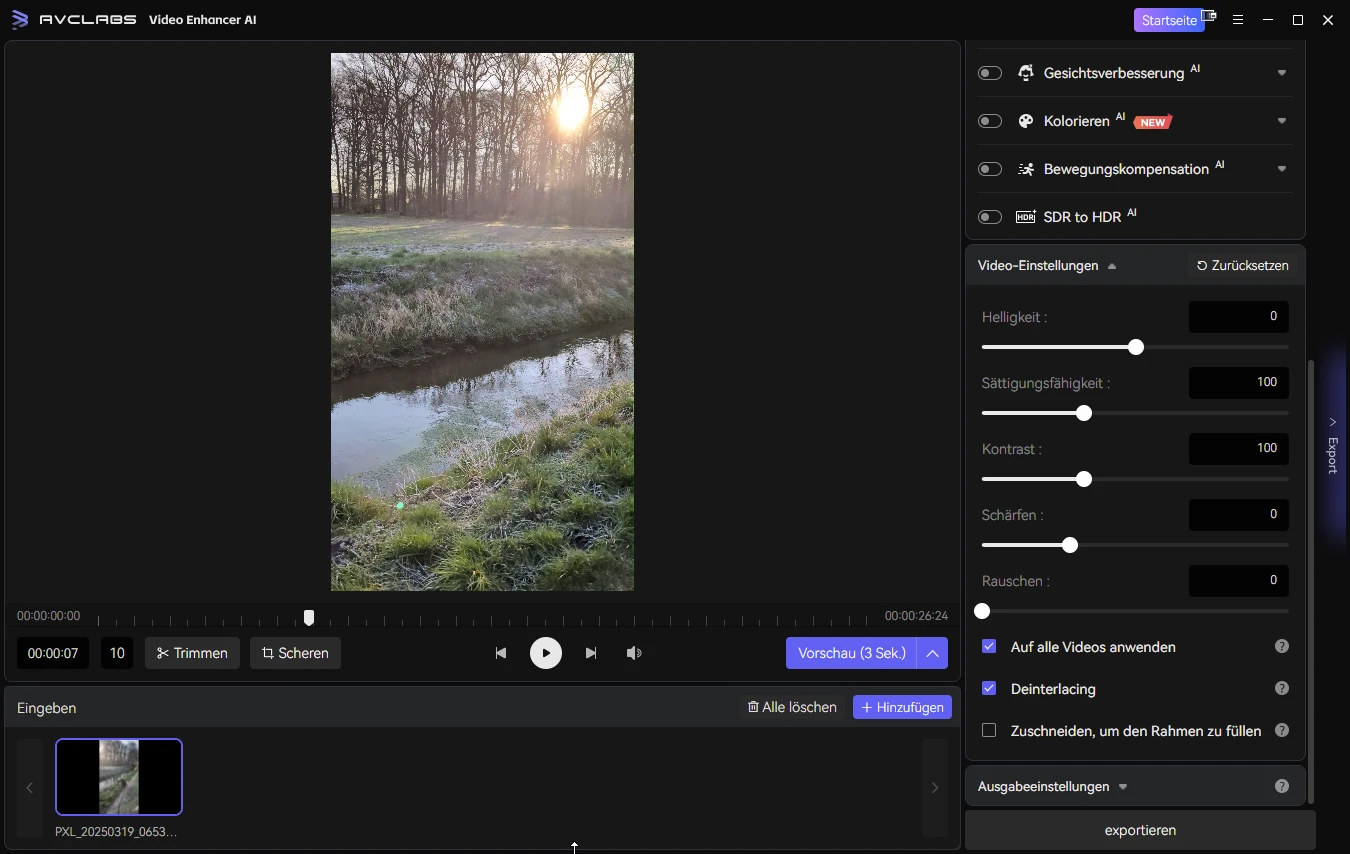Click the mini-window icon in title bar
Viewport: 1350px width, 854px height.
pos(1209,17)
